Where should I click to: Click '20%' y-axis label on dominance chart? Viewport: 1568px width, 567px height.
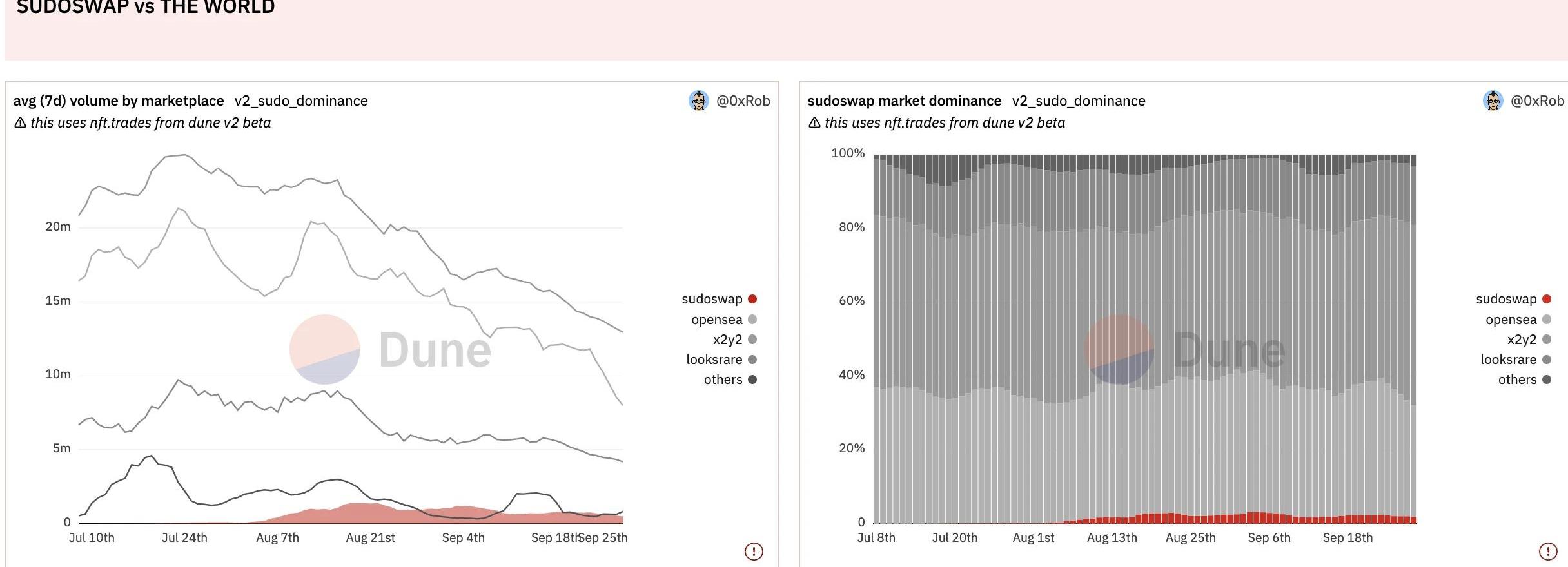(x=852, y=448)
